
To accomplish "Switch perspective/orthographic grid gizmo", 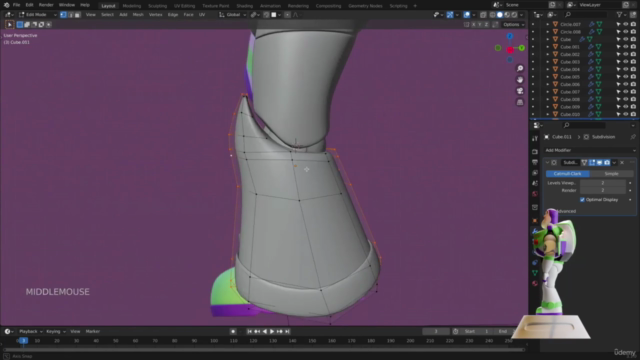I will coord(520,102).
